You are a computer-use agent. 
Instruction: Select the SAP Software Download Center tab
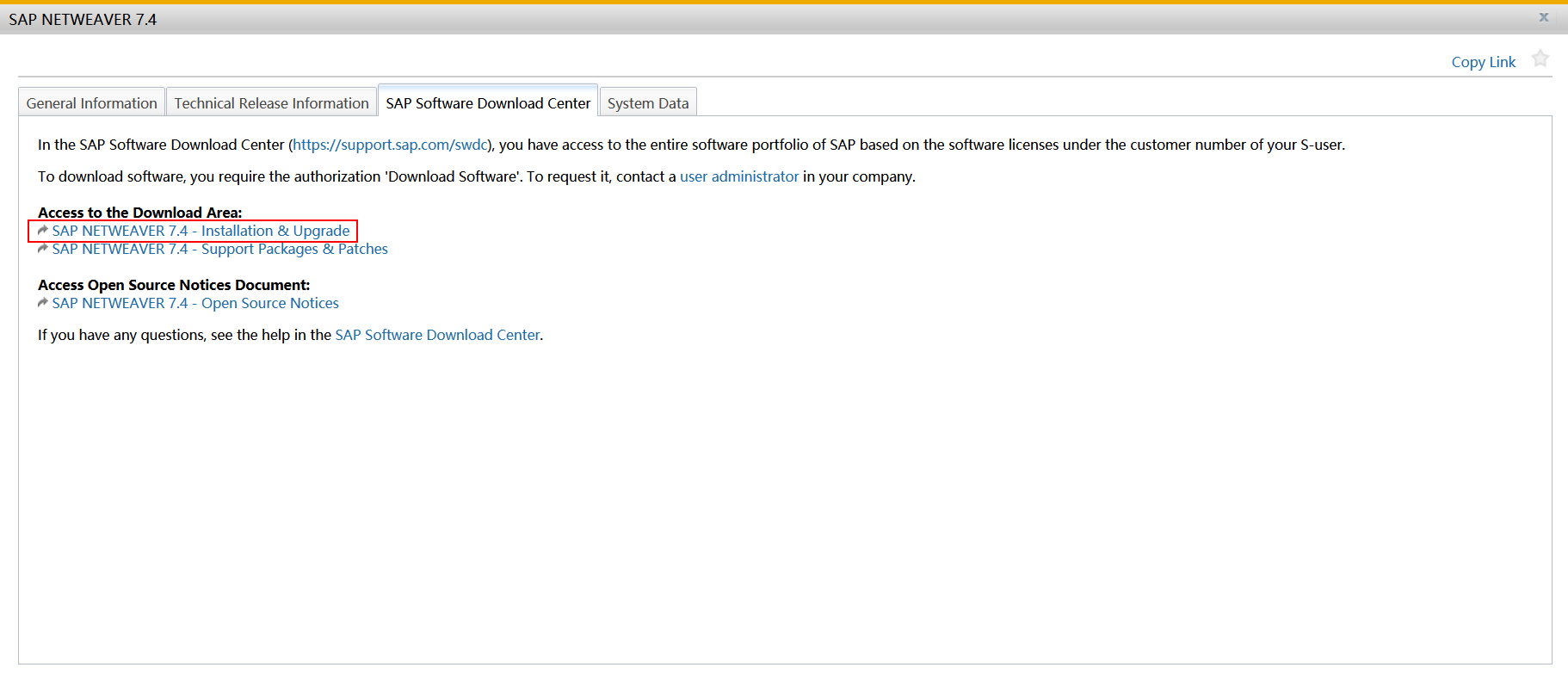[x=488, y=102]
